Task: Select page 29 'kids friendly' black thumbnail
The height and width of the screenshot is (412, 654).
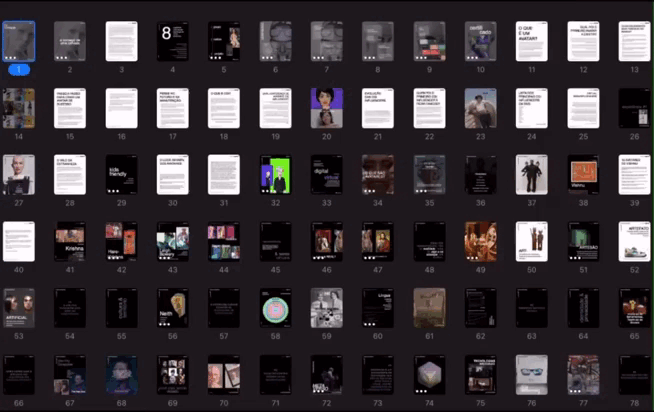Action: [121, 175]
